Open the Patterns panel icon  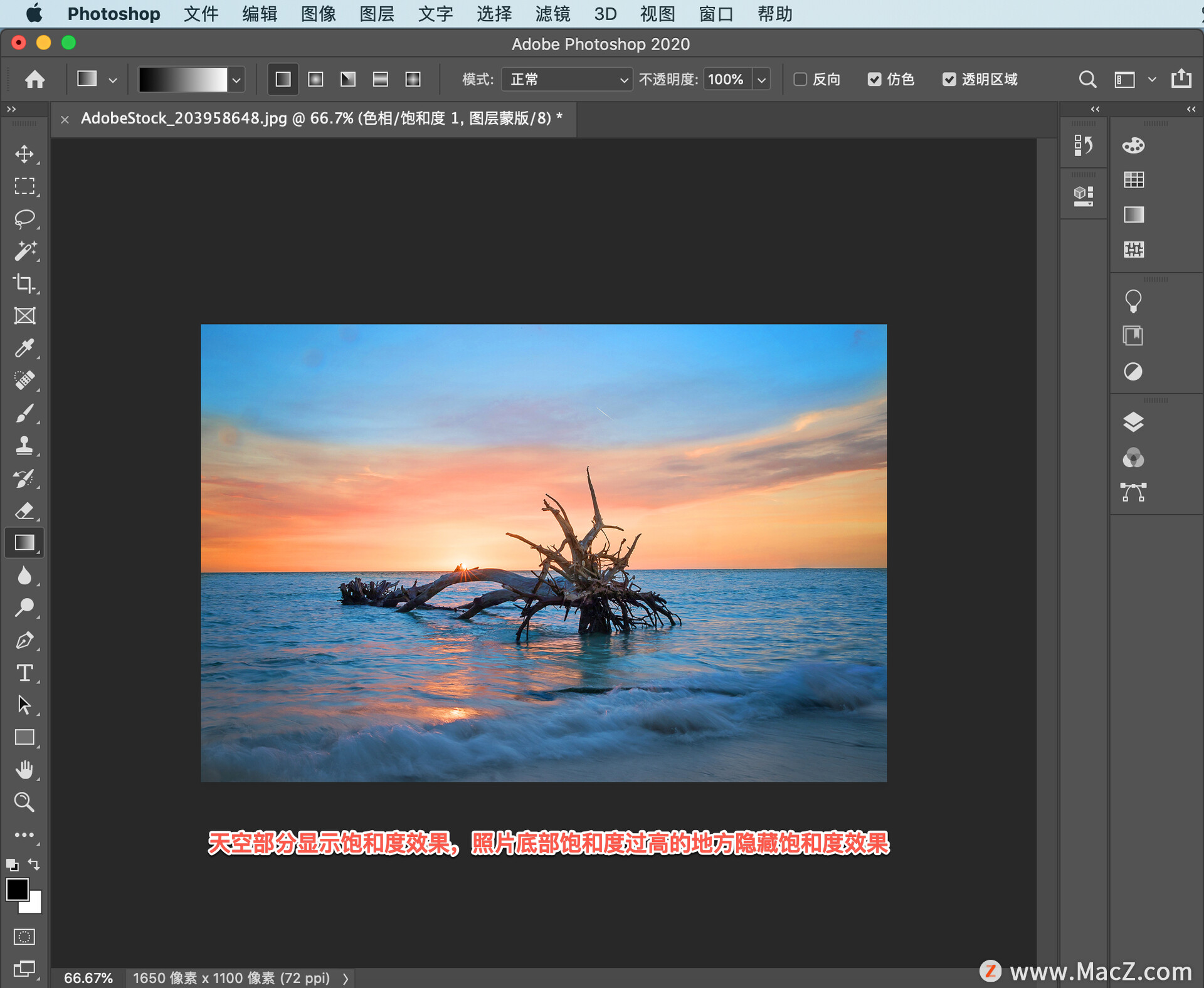pos(1133,250)
